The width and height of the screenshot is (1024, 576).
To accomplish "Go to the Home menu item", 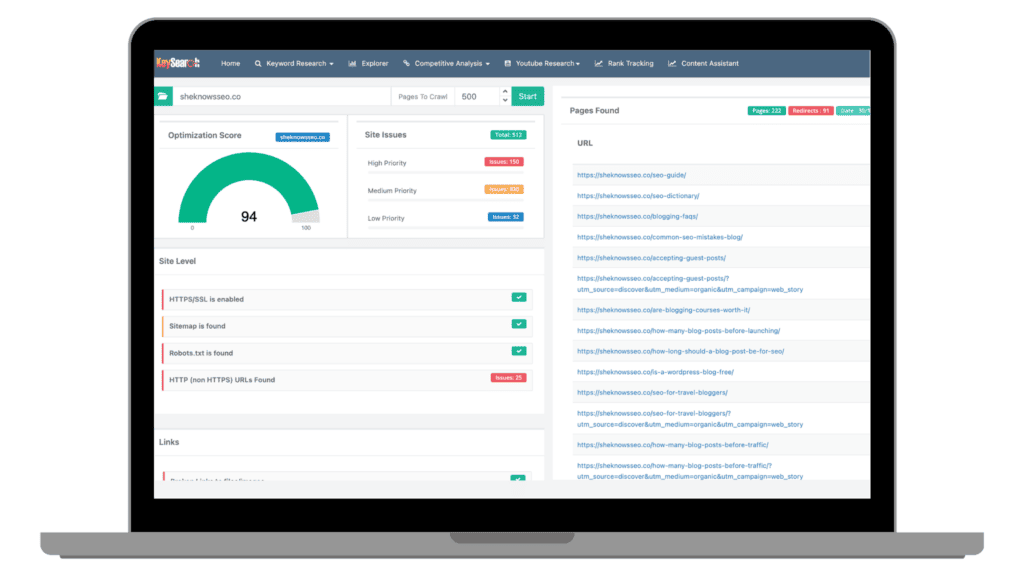I will (x=230, y=63).
